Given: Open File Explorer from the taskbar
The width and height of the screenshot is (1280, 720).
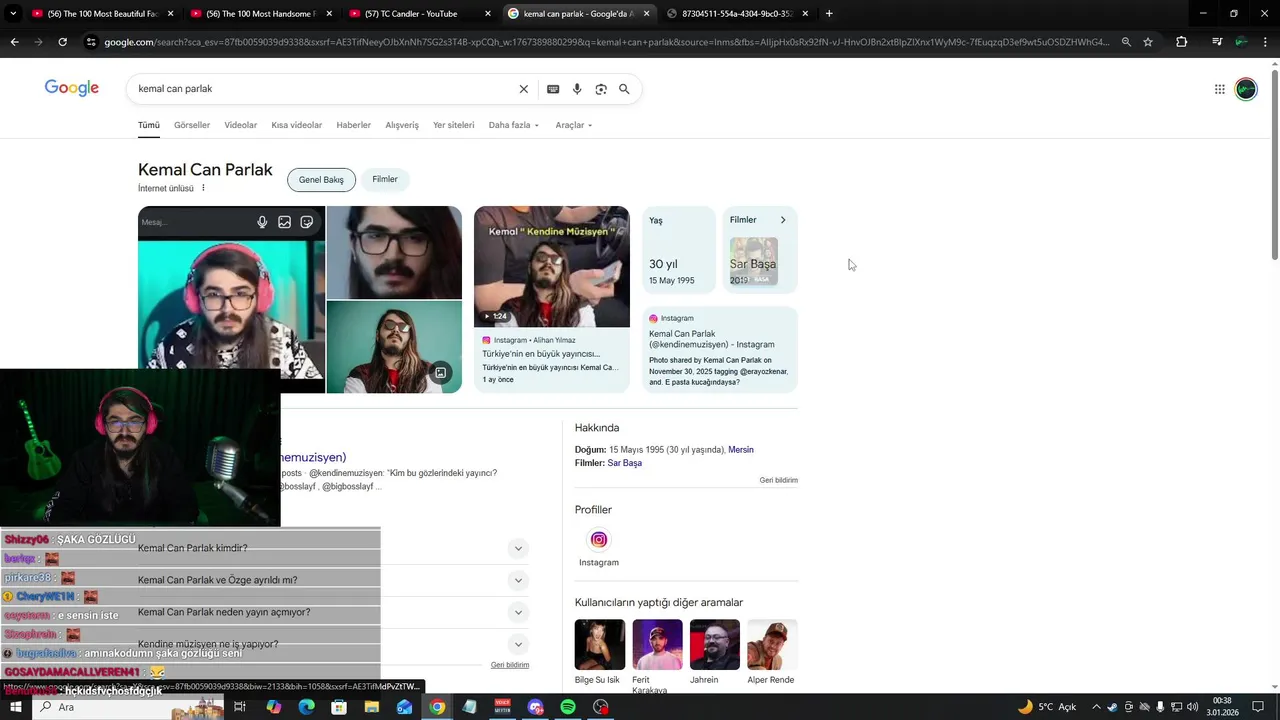Looking at the screenshot, I should [372, 707].
